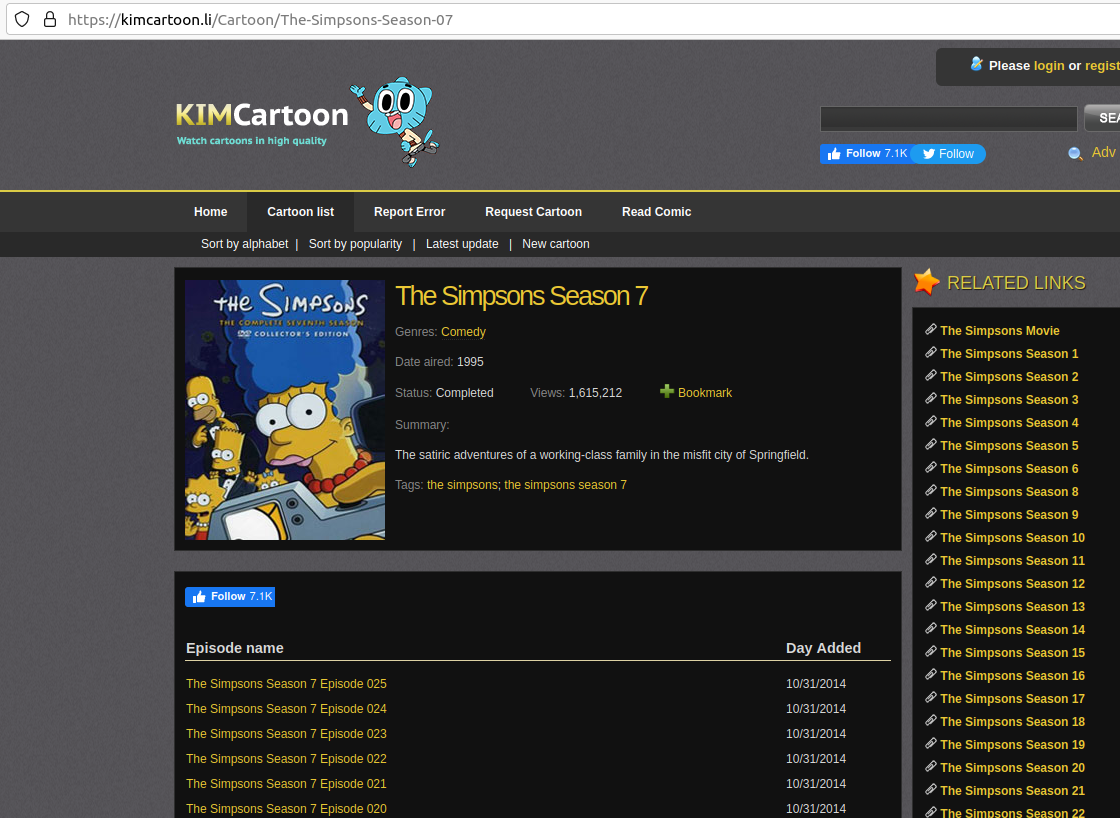Screen dimensions: 1120x818
Task: Open Season 7 Episode 022
Action: pos(286,759)
